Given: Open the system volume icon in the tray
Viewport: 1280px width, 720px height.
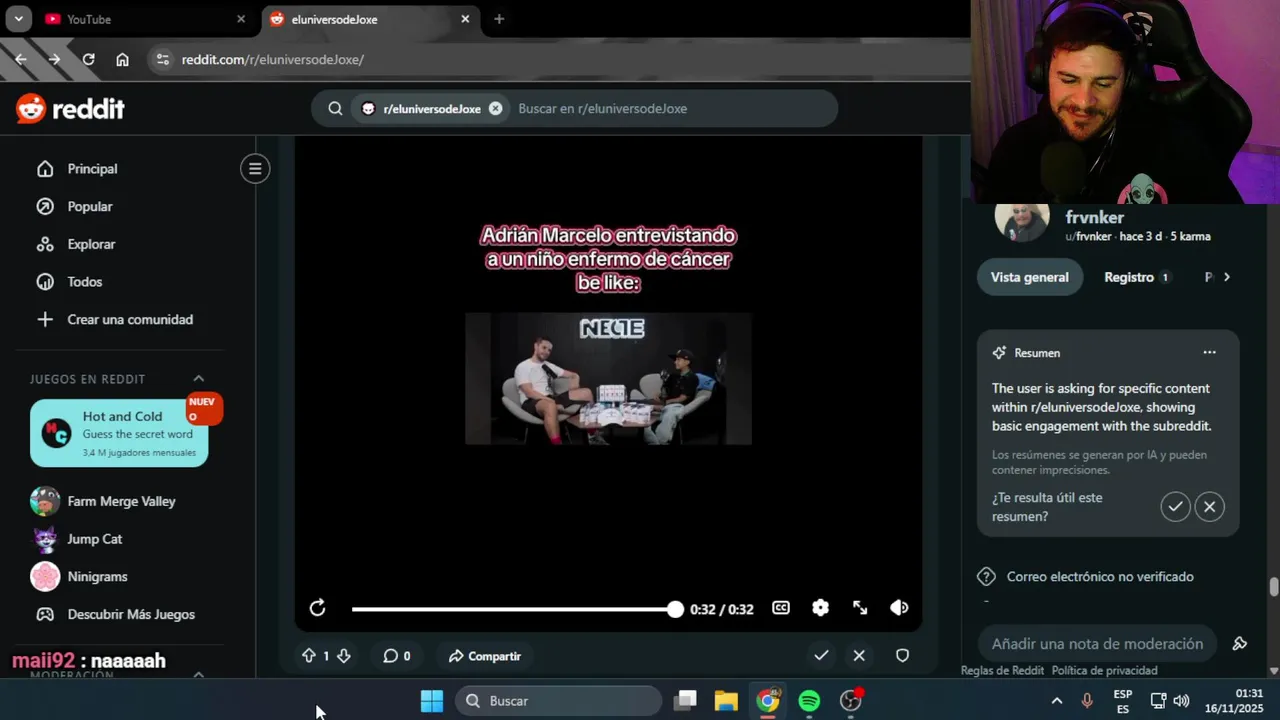Looking at the screenshot, I should coord(1181,701).
